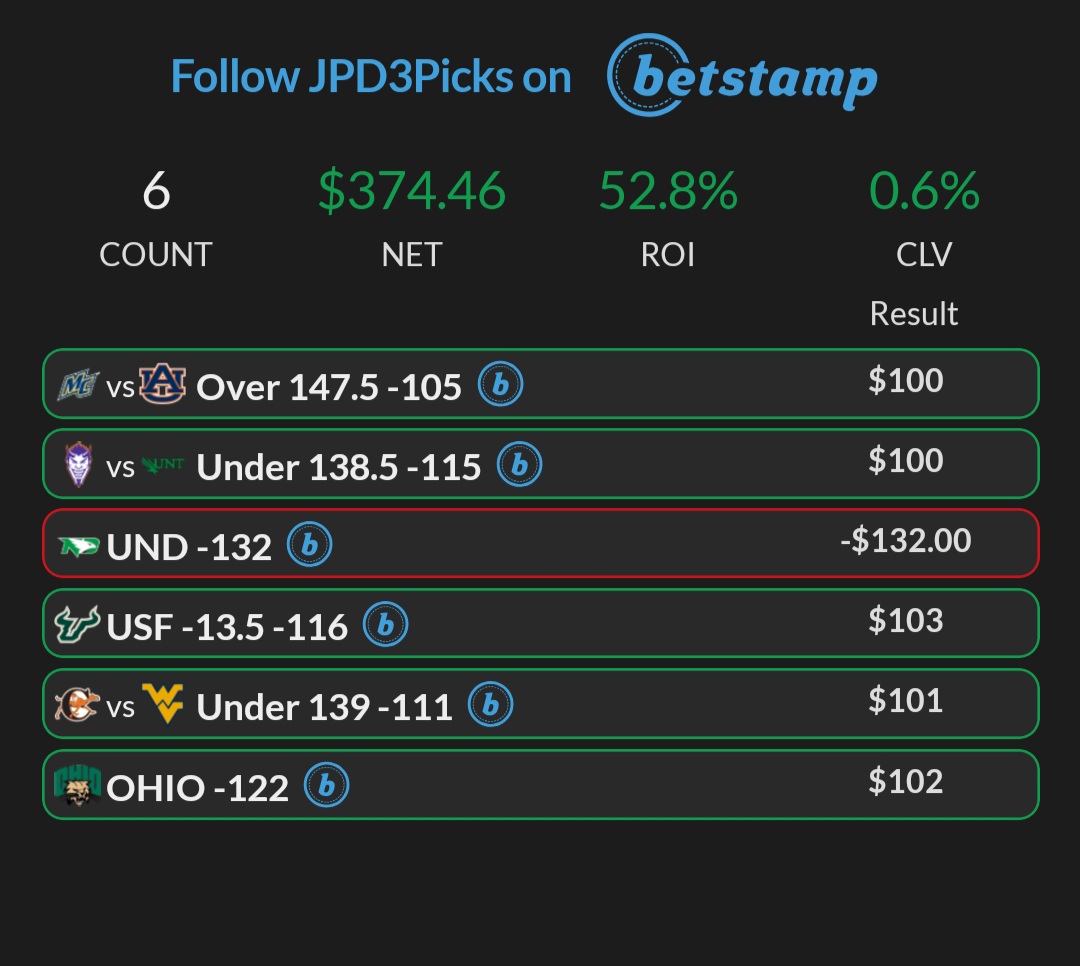Image resolution: width=1080 pixels, height=966 pixels.
Task: Click the USF Bulls team logo
Action: click(77, 626)
